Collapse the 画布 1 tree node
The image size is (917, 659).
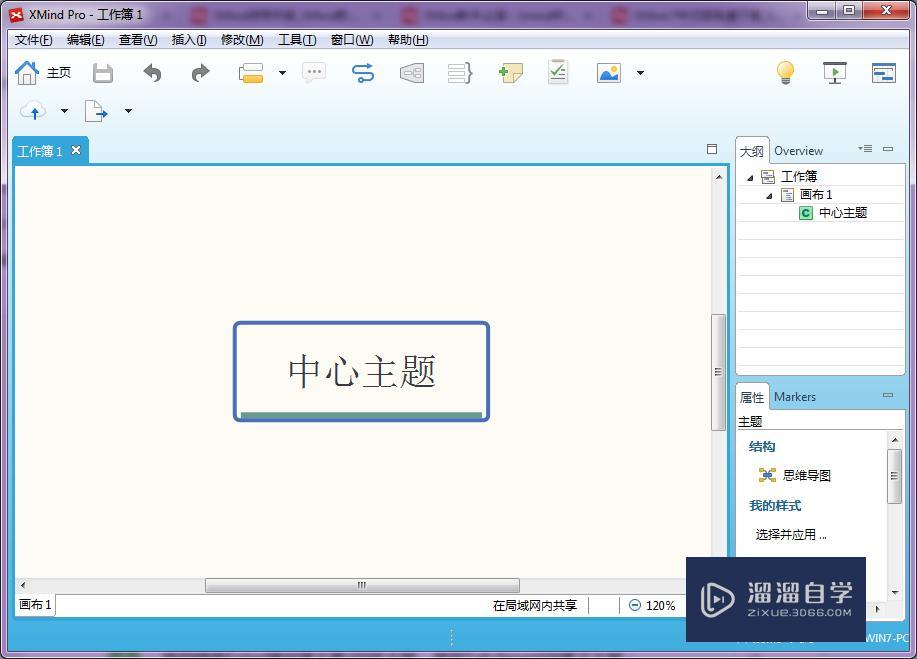[769, 196]
